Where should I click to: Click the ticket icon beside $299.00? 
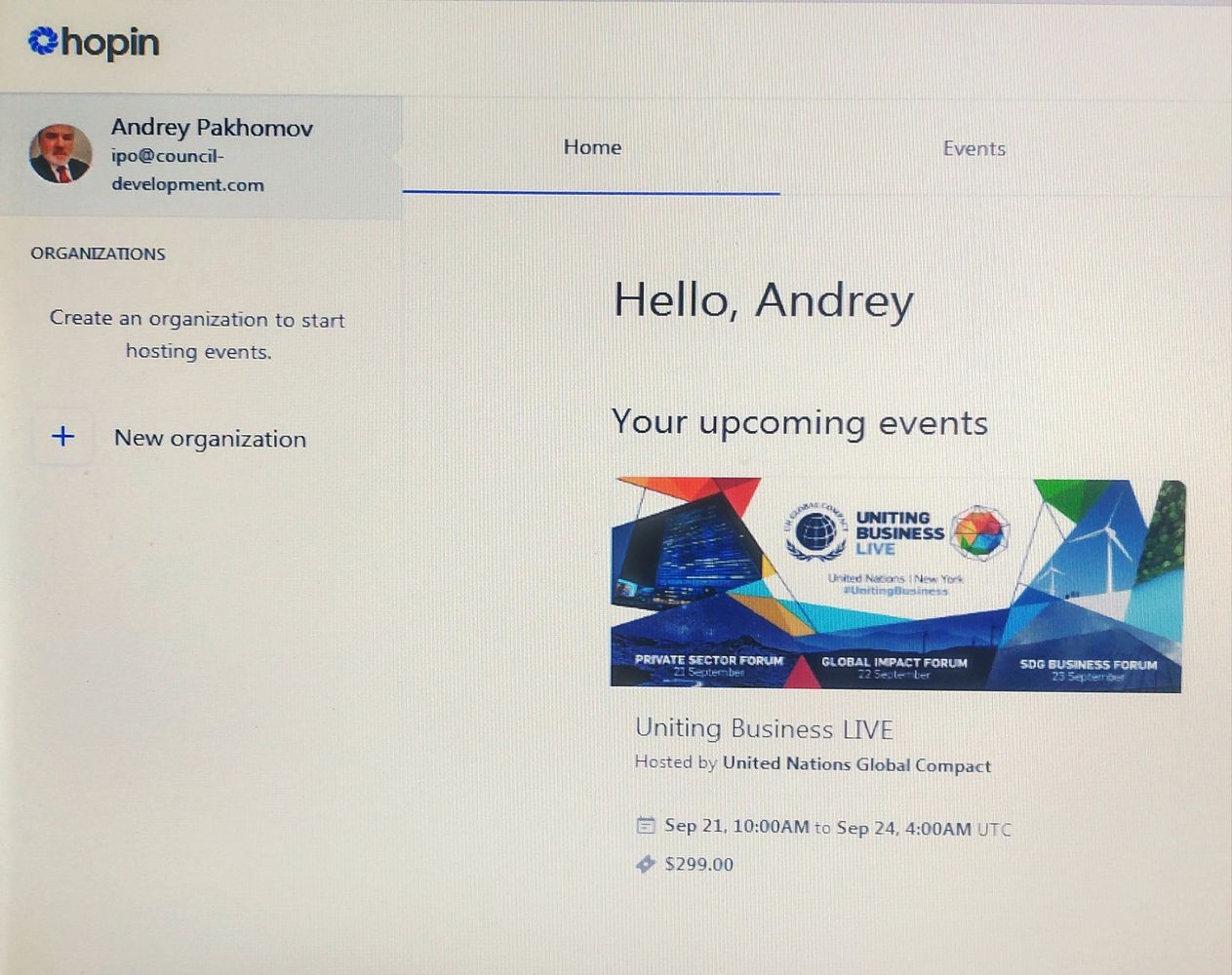tap(646, 864)
